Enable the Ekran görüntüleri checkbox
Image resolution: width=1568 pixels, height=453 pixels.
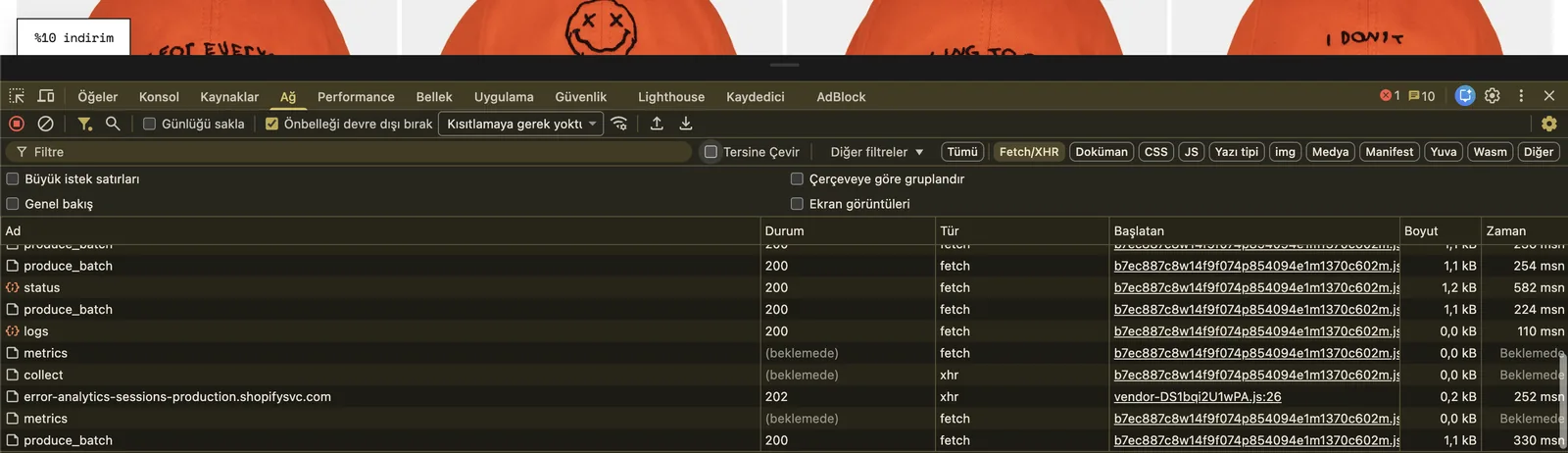click(797, 204)
